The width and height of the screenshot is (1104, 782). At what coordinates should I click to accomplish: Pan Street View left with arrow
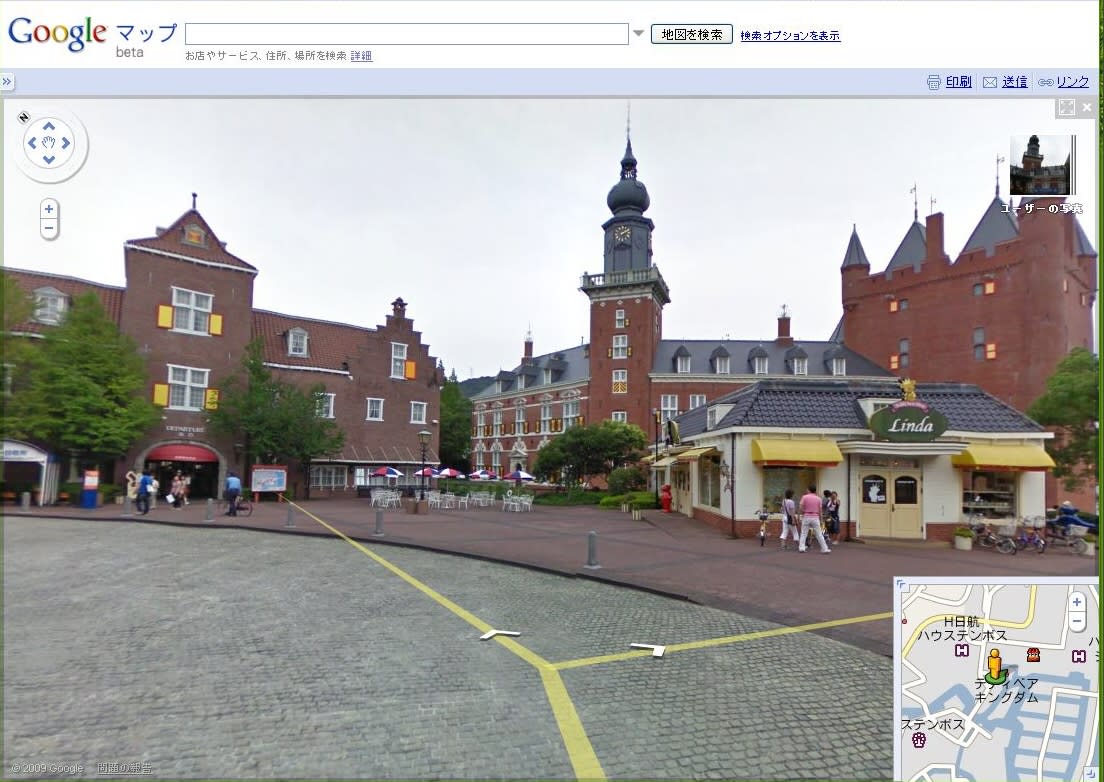tap(32, 143)
